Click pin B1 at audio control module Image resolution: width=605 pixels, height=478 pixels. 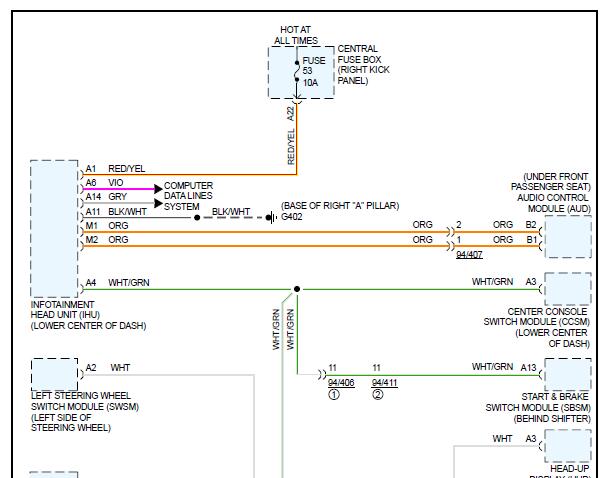(x=532, y=240)
